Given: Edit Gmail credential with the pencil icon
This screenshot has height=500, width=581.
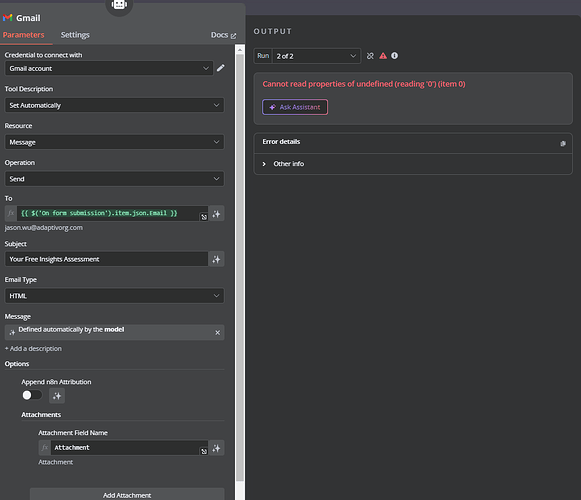Looking at the screenshot, I should (220, 68).
